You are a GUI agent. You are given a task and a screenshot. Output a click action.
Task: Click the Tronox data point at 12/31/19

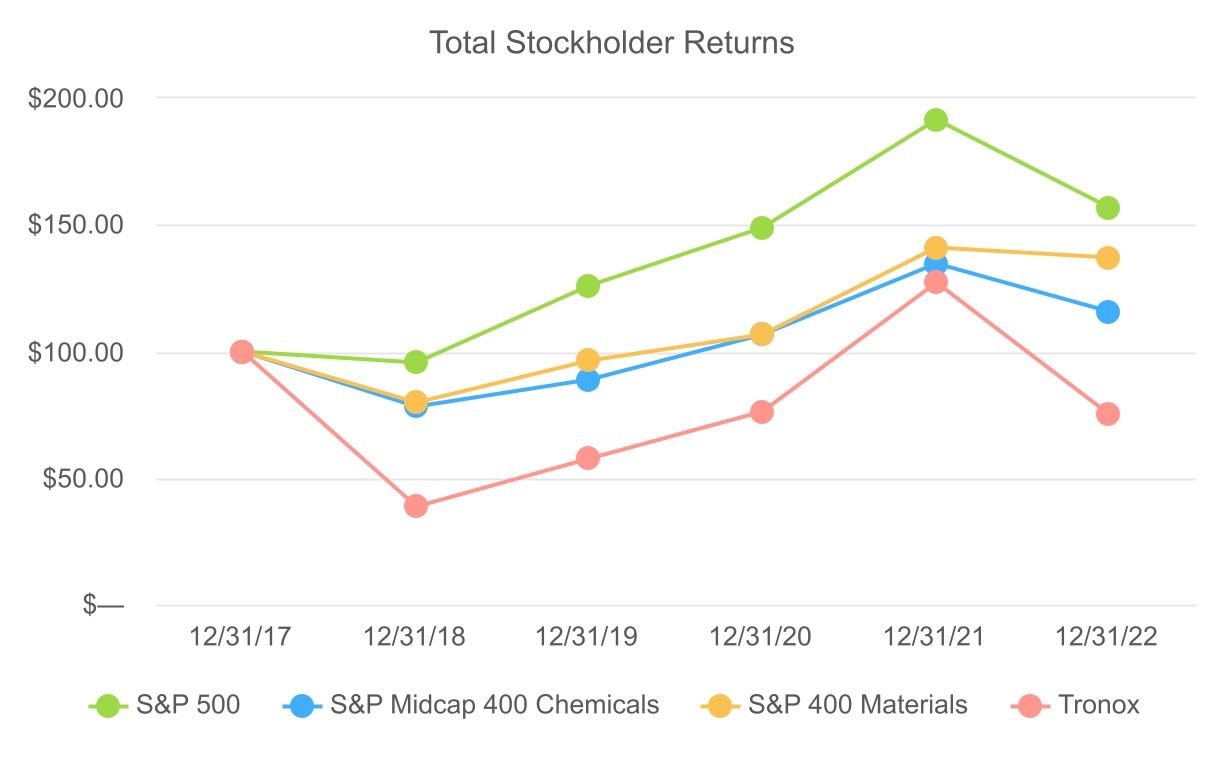click(x=588, y=458)
